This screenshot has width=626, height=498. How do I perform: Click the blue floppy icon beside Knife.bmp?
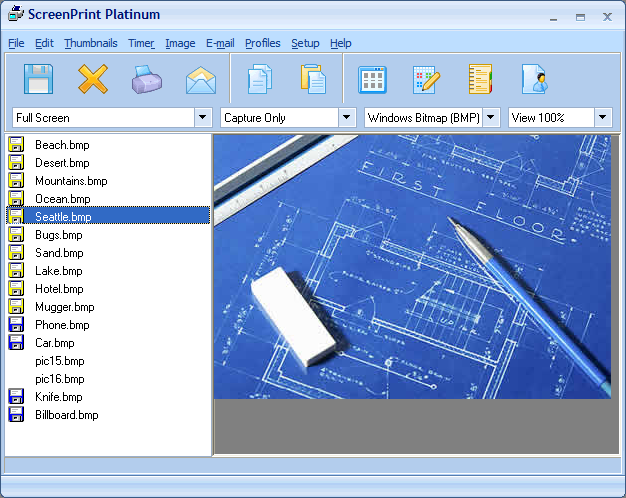[x=16, y=397]
